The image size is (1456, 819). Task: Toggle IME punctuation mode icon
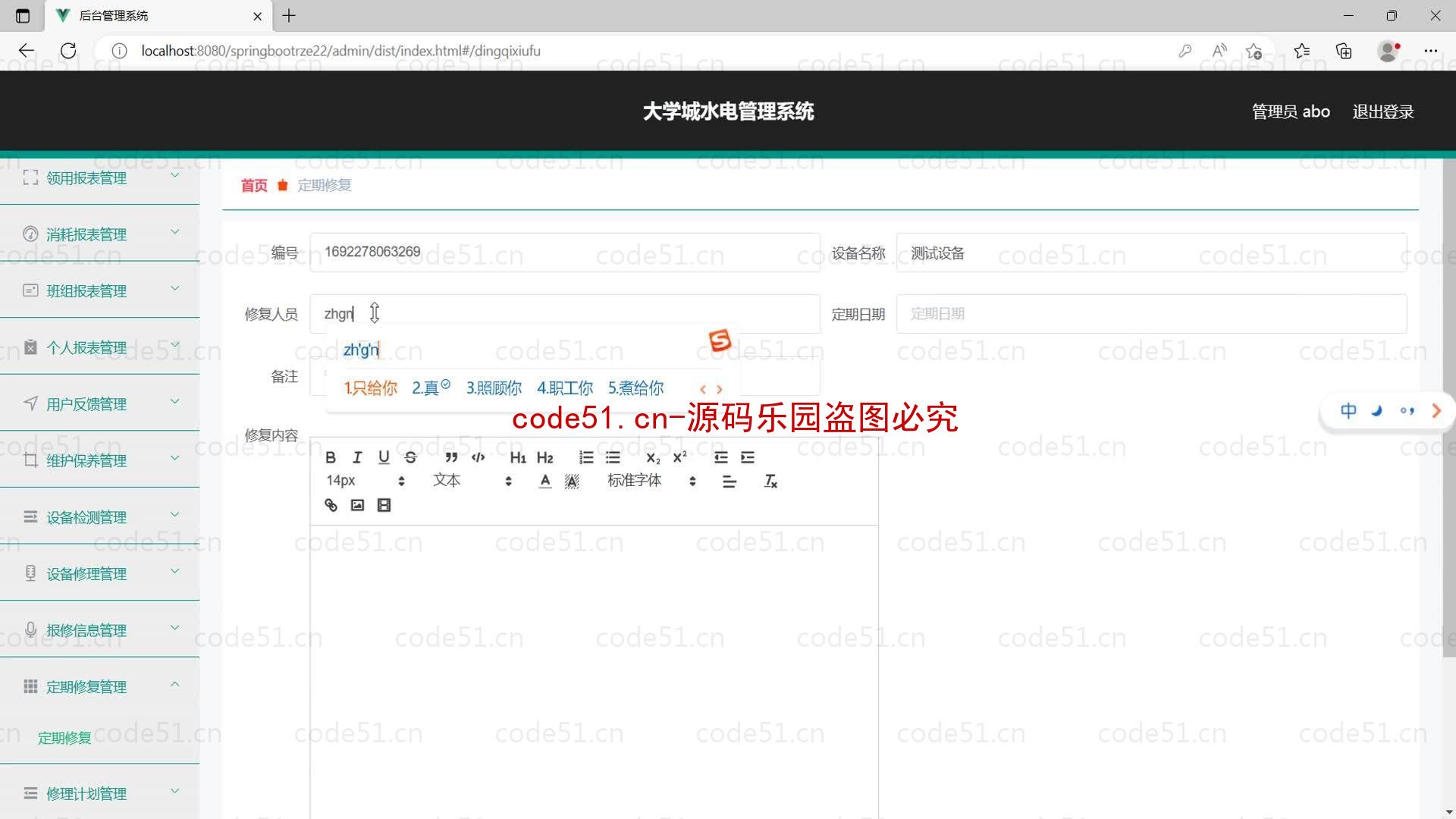click(x=1407, y=411)
